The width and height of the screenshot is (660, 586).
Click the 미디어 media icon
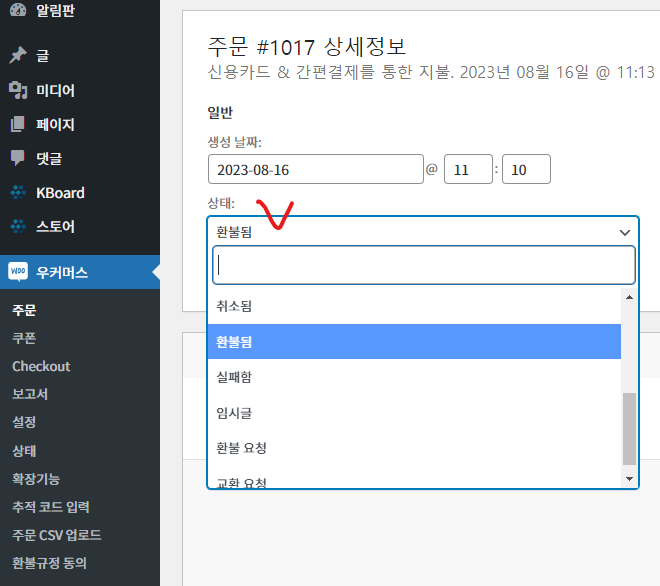(18, 90)
